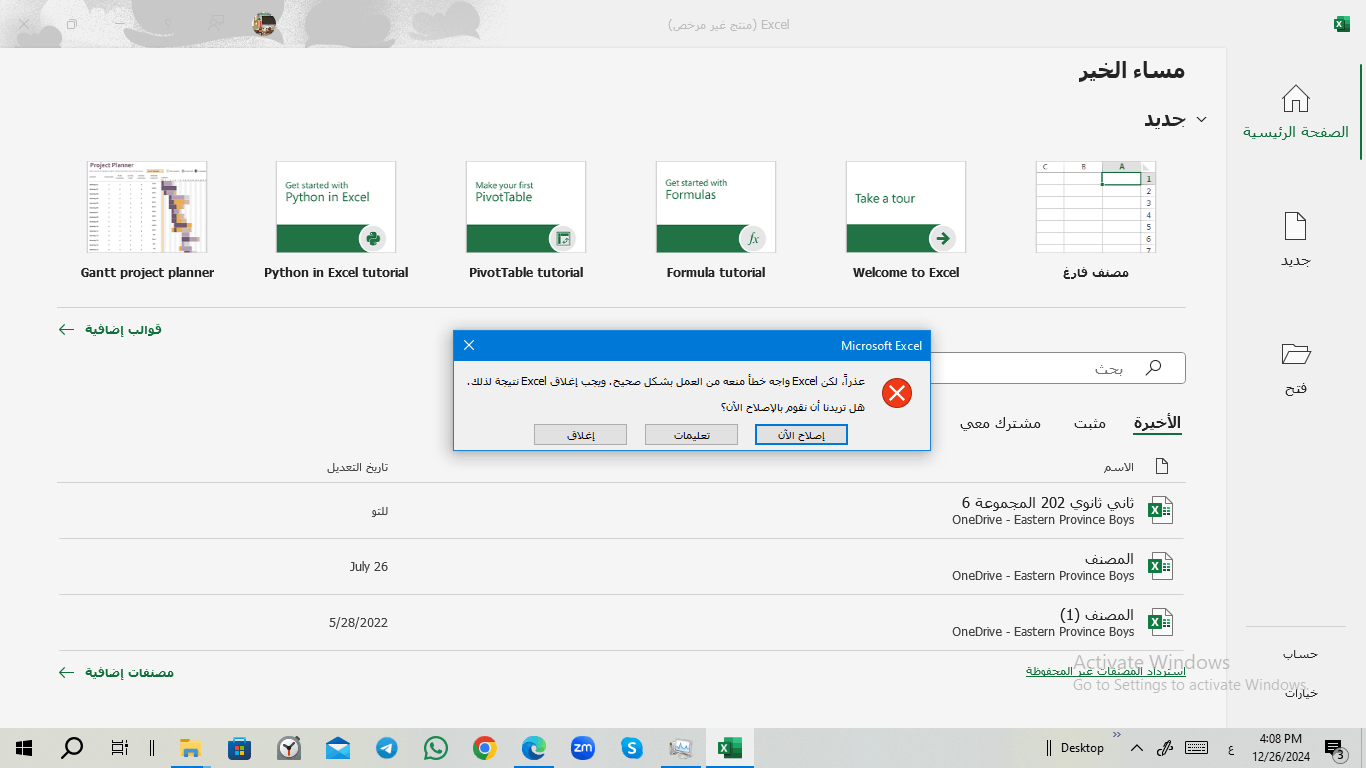Click recover unsaved workbooks link
This screenshot has height=768, width=1366.
(1105, 671)
